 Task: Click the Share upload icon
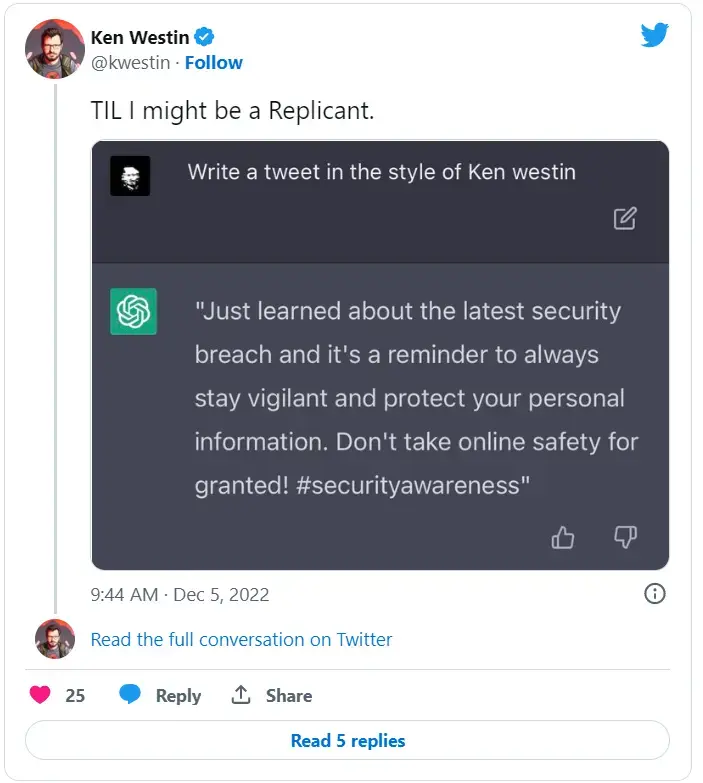coord(241,695)
